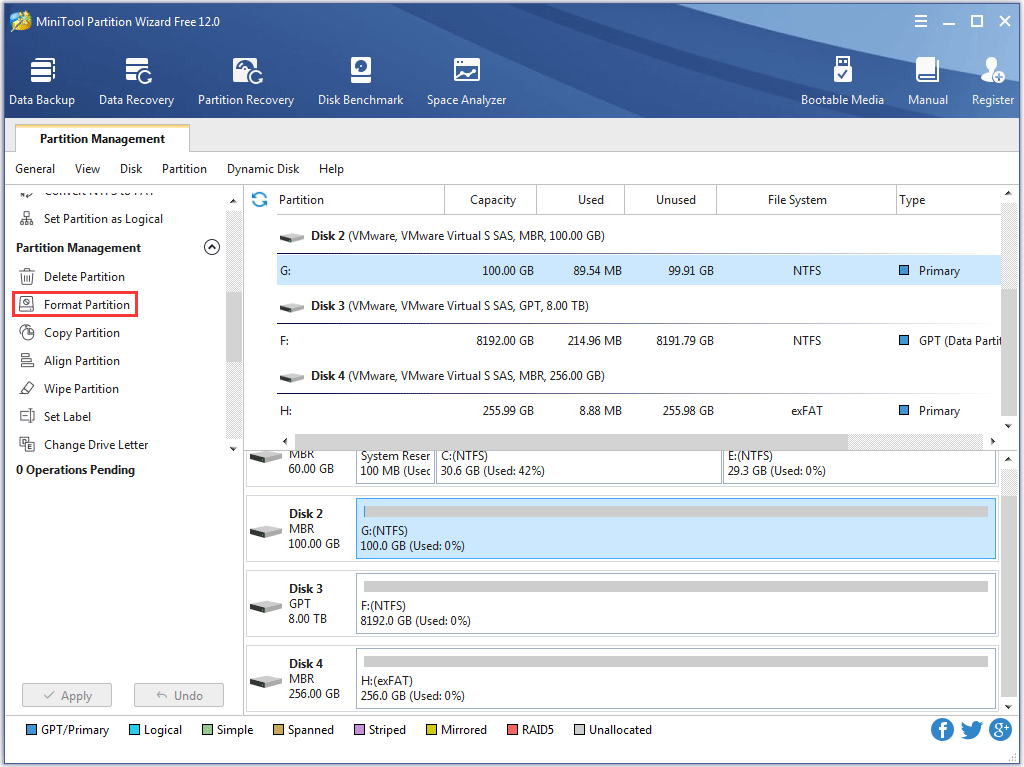Sort by Capacity column header
This screenshot has width=1024, height=767.
(x=491, y=199)
